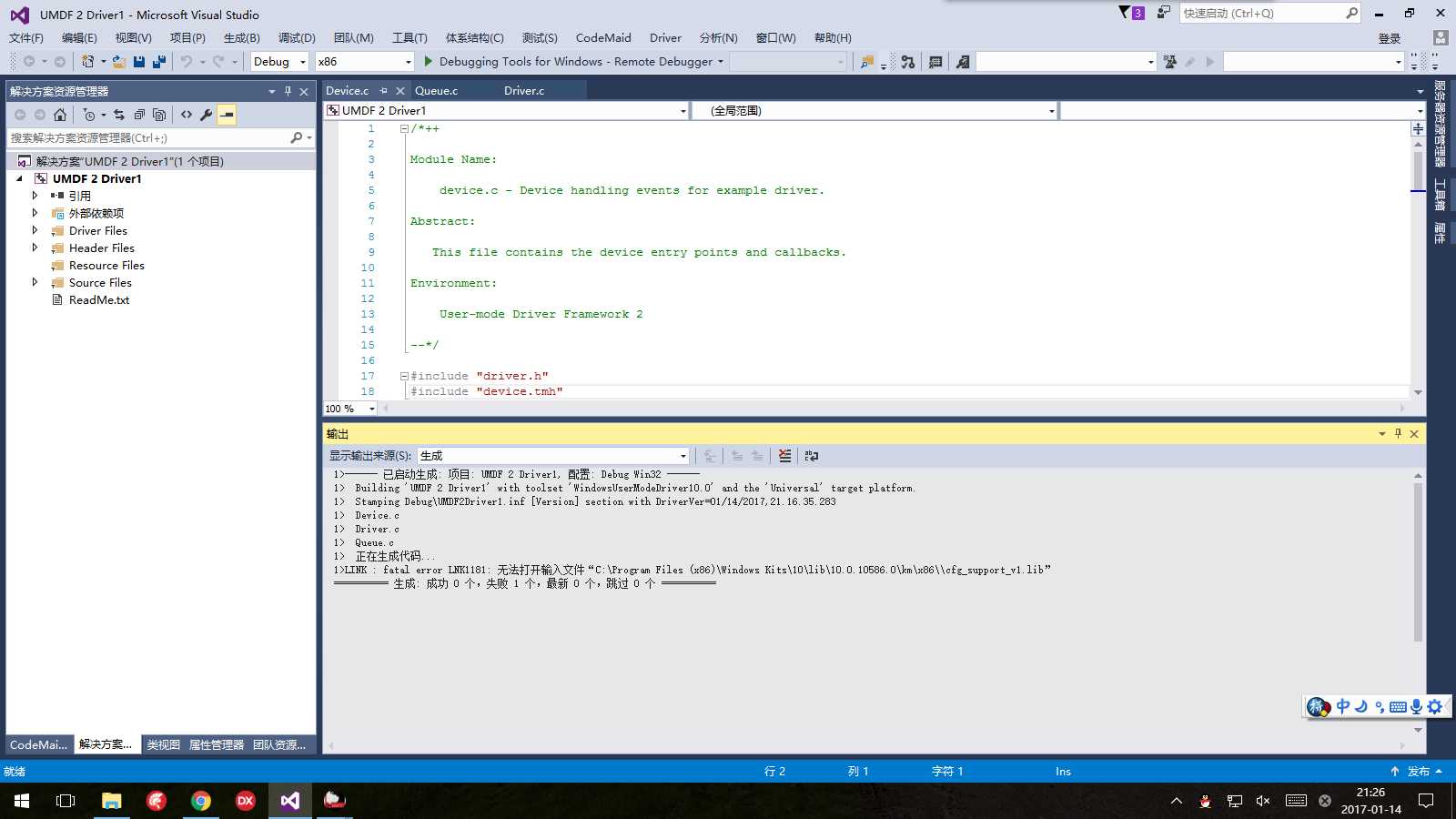Screen dimensions: 1456x819
Task: Open the 100 % zoom dropdown
Action: [x=350, y=409]
